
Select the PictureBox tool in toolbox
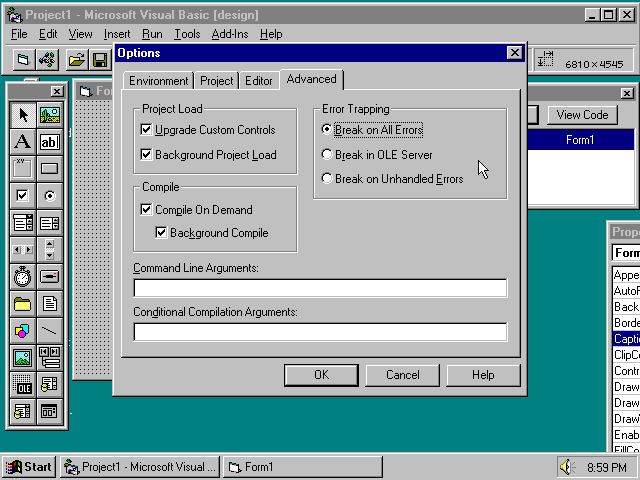tap(49, 115)
